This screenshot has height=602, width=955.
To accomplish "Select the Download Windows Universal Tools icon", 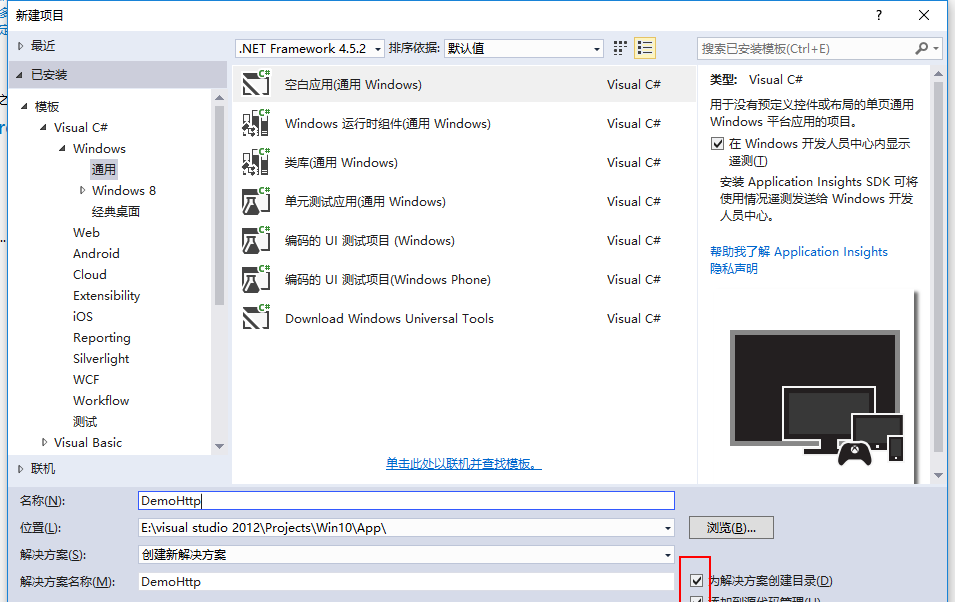I will 256,317.
